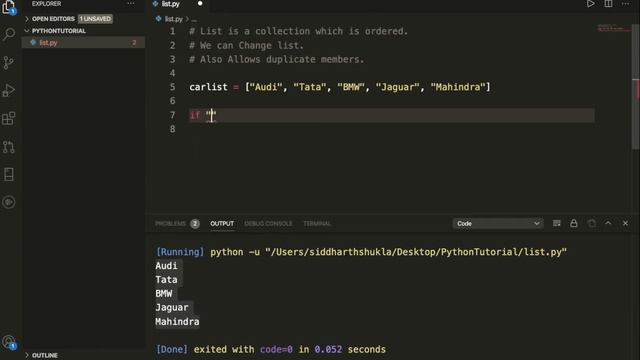Open the Run and Debug view
Screen dimensions: 640x360
pyautogui.click(x=9, y=91)
